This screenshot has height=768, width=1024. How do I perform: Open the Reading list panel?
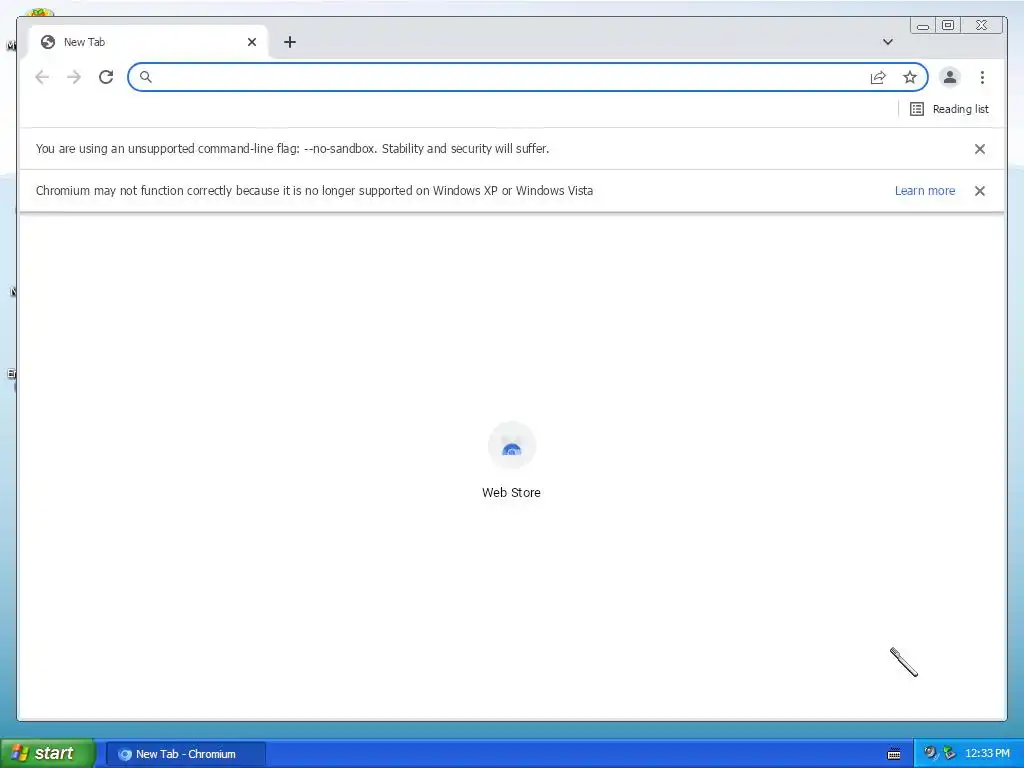pos(950,109)
